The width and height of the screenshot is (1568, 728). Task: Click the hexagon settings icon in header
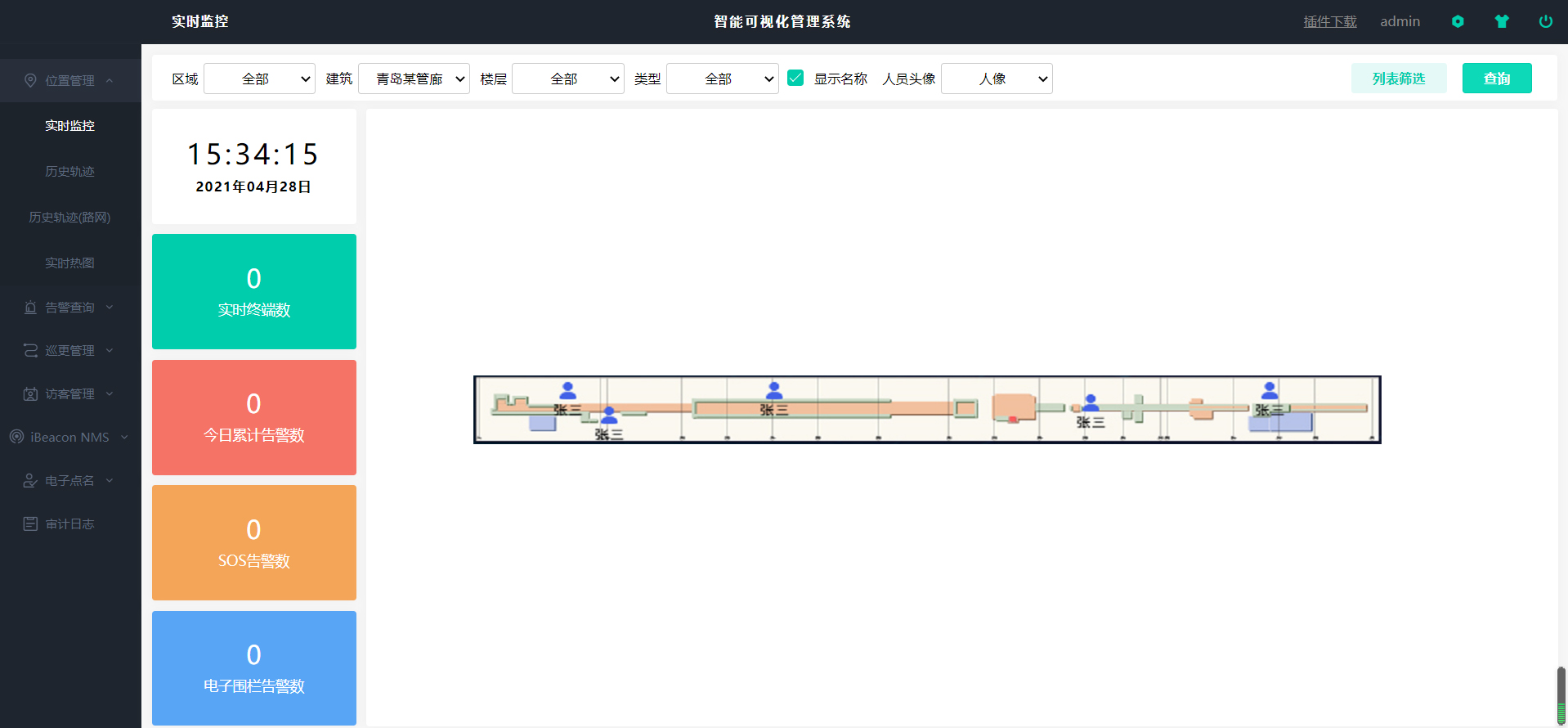[x=1458, y=22]
